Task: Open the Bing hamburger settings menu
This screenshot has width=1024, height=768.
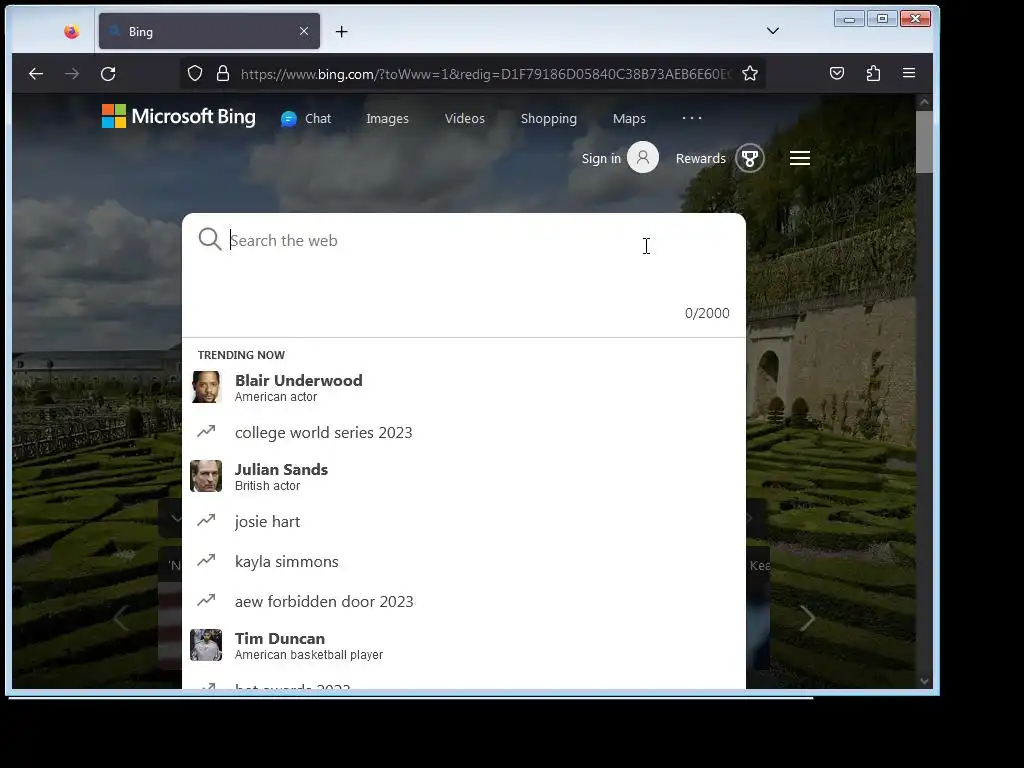Action: click(800, 158)
